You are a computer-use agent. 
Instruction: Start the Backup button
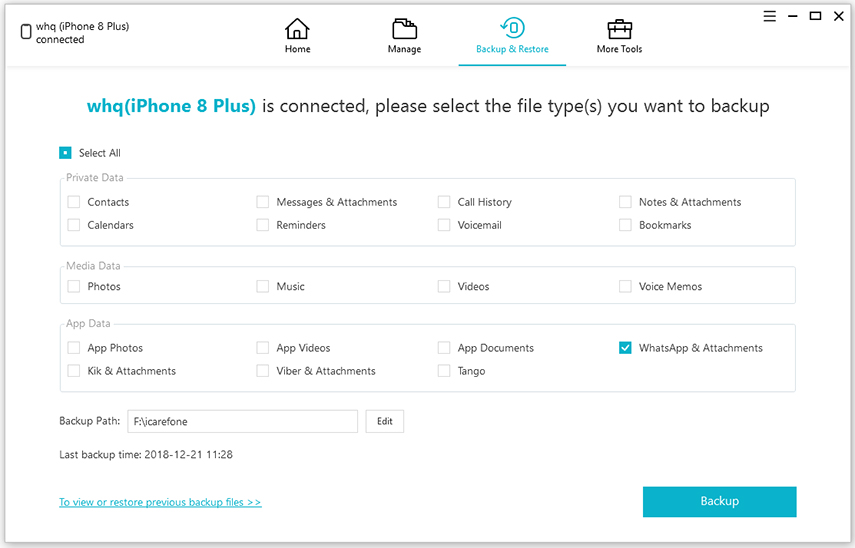click(719, 502)
